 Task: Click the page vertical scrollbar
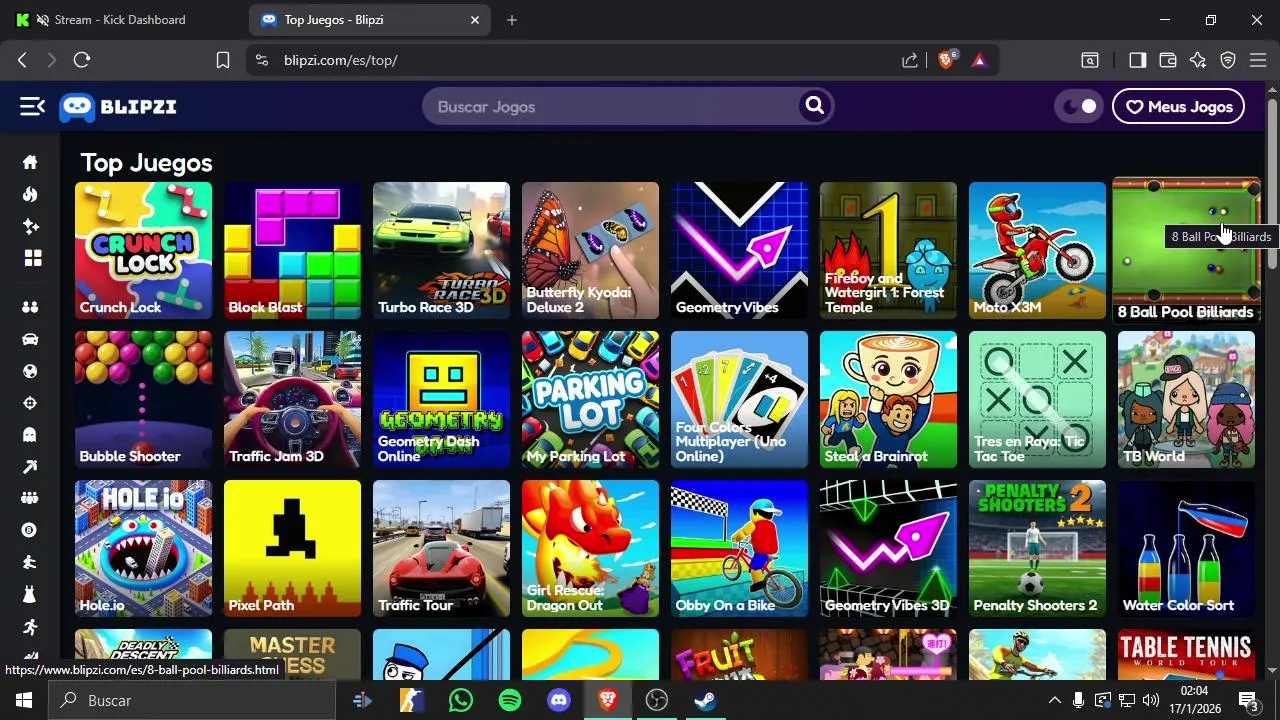(1272, 184)
